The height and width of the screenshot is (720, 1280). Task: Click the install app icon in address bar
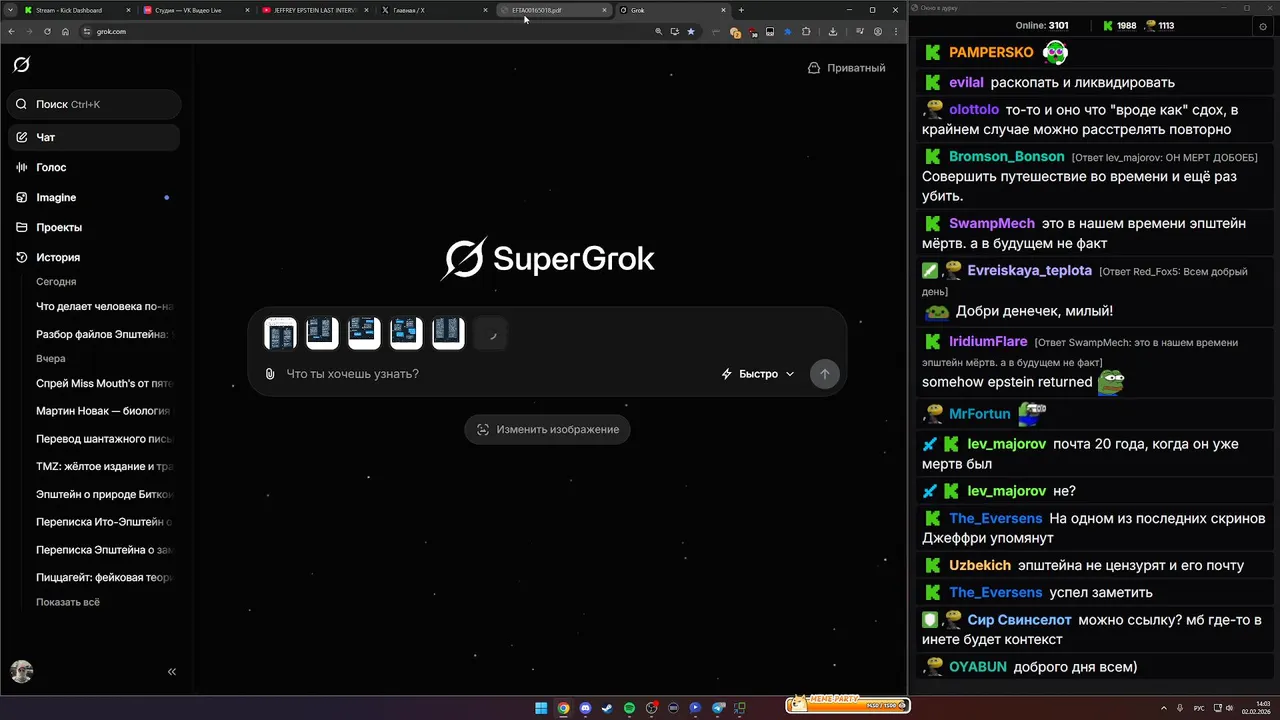coord(674,31)
